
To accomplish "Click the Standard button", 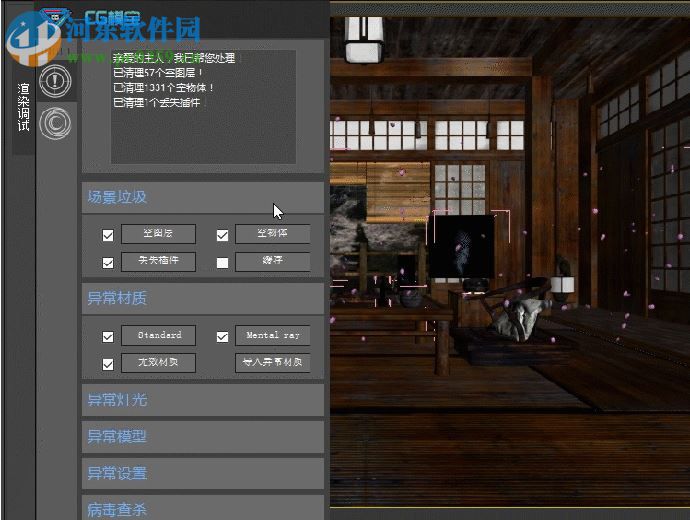I will point(158,336).
